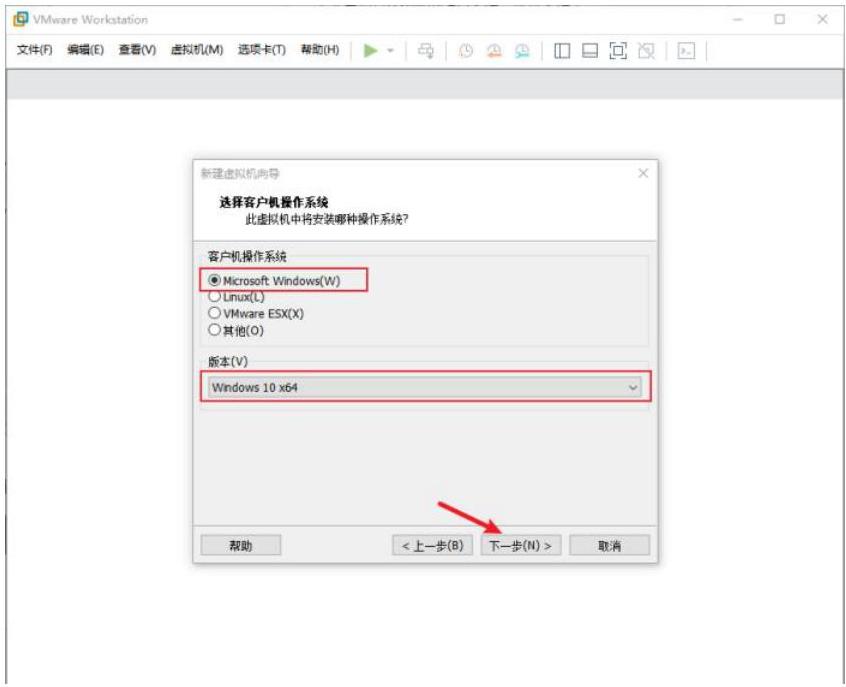Screen dimensions: 846x687
Task: Close the VMware Workstation window
Action: (x=822, y=19)
